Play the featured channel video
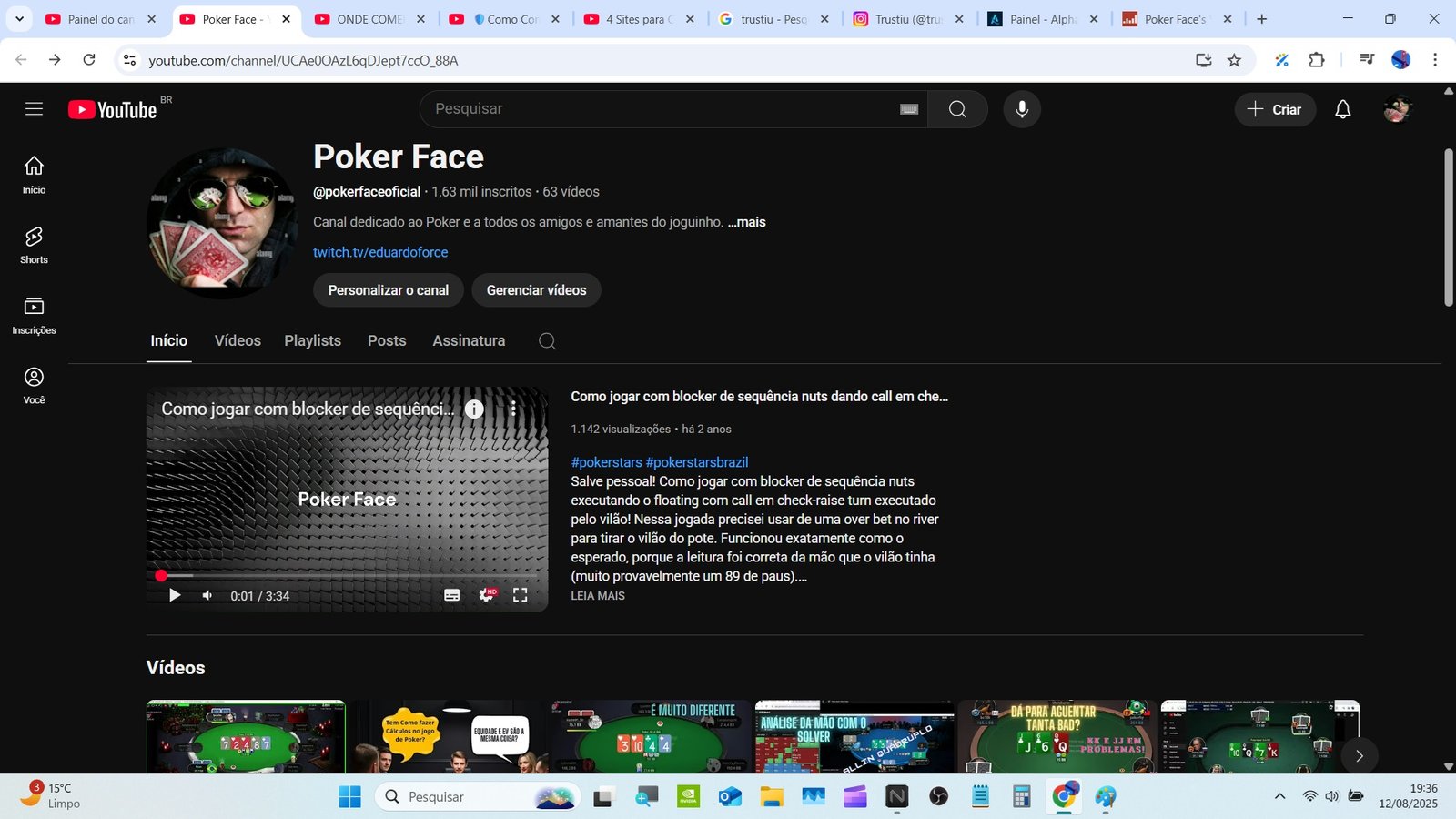Image resolution: width=1456 pixels, height=819 pixels. pyautogui.click(x=175, y=595)
